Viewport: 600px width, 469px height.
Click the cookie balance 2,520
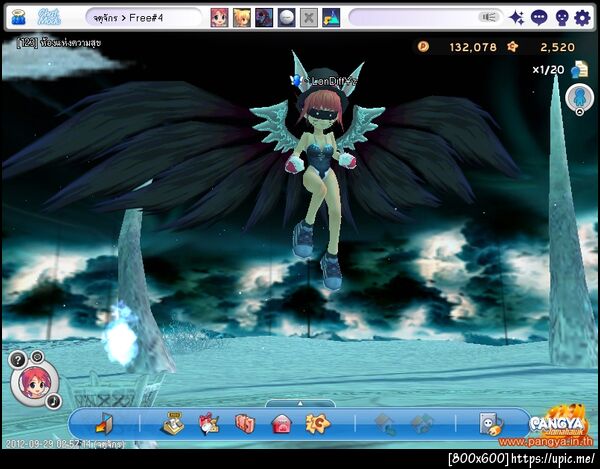[x=558, y=47]
